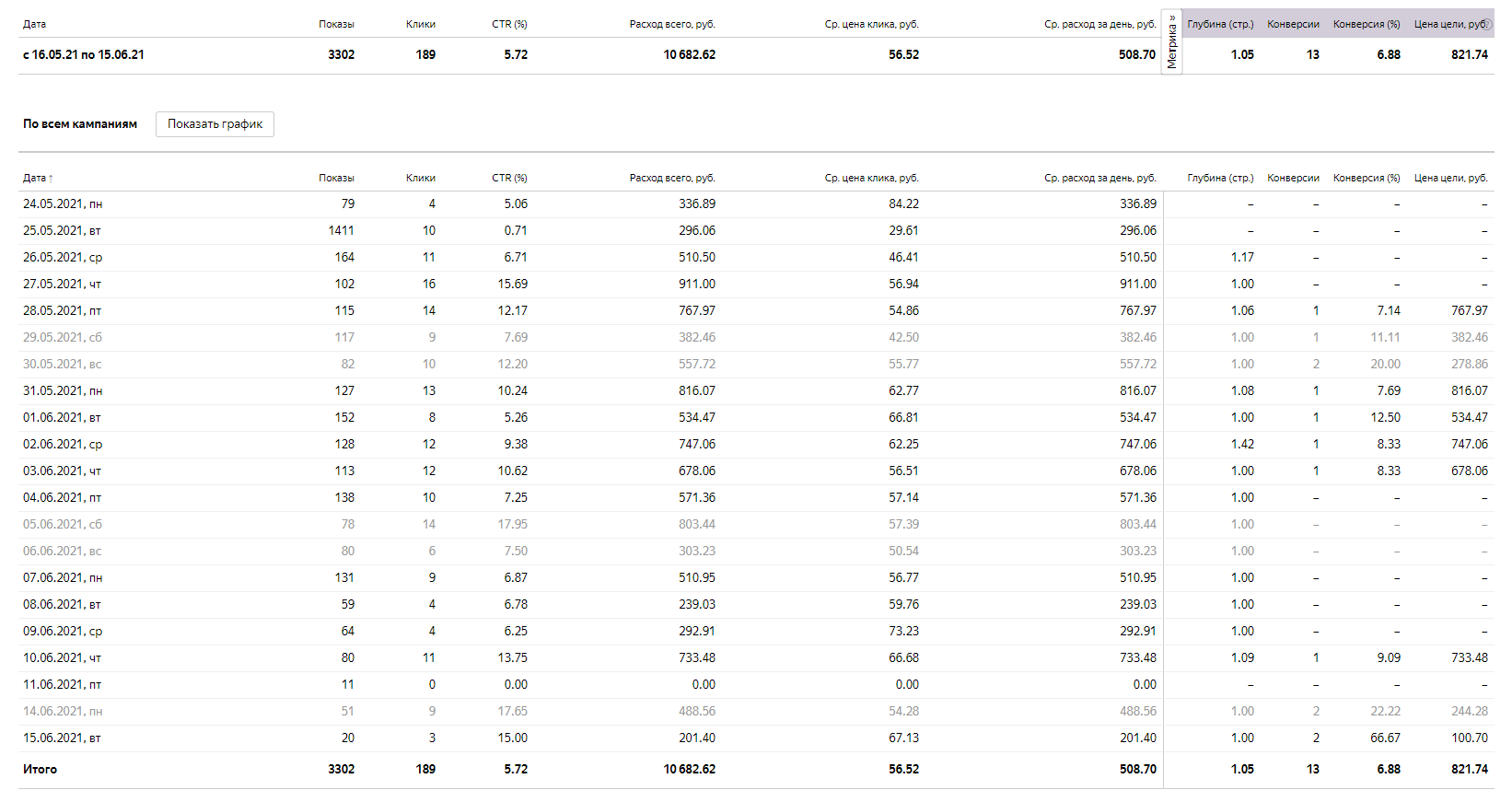Select the date cell 01.06.2021, вт

point(62,417)
